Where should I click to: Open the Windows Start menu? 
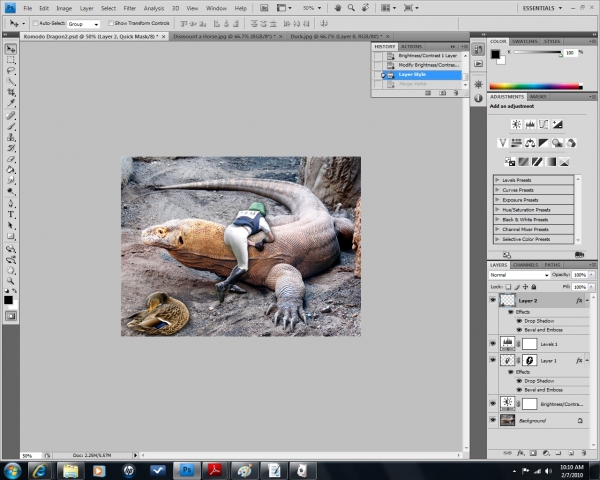pos(12,470)
